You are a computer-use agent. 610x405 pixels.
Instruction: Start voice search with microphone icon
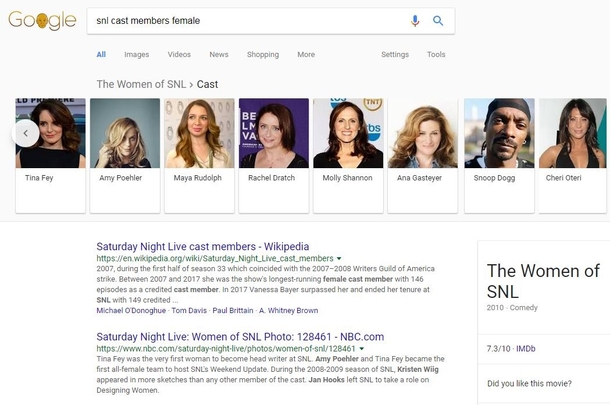click(415, 21)
